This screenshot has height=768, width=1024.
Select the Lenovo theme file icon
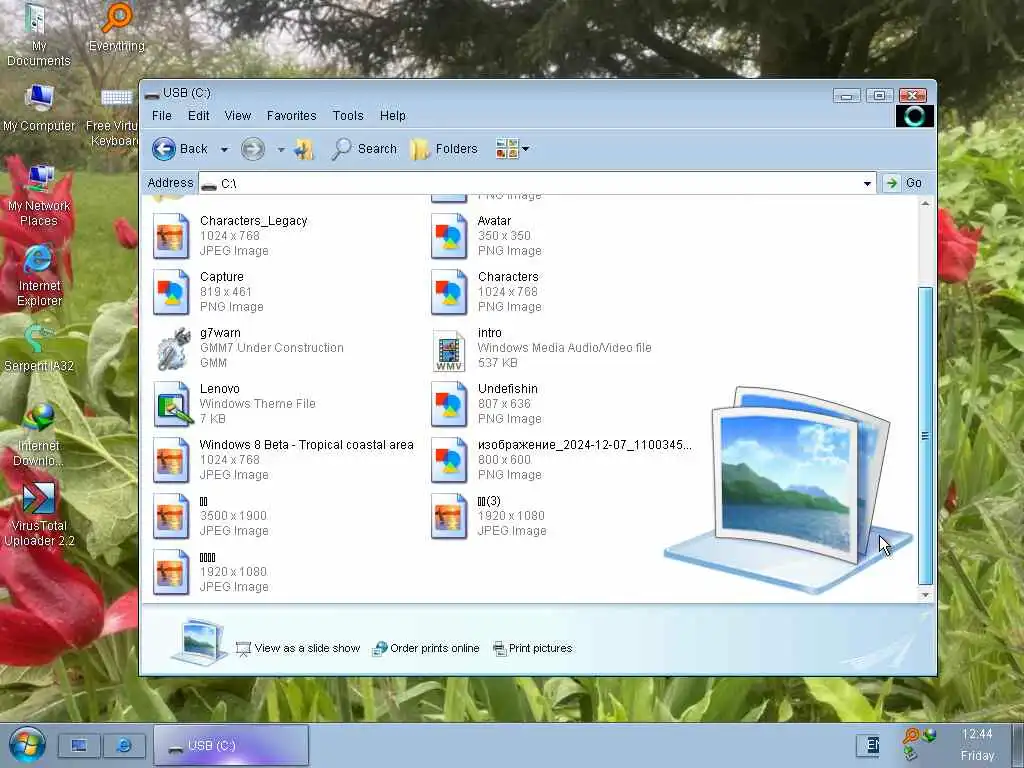point(172,405)
